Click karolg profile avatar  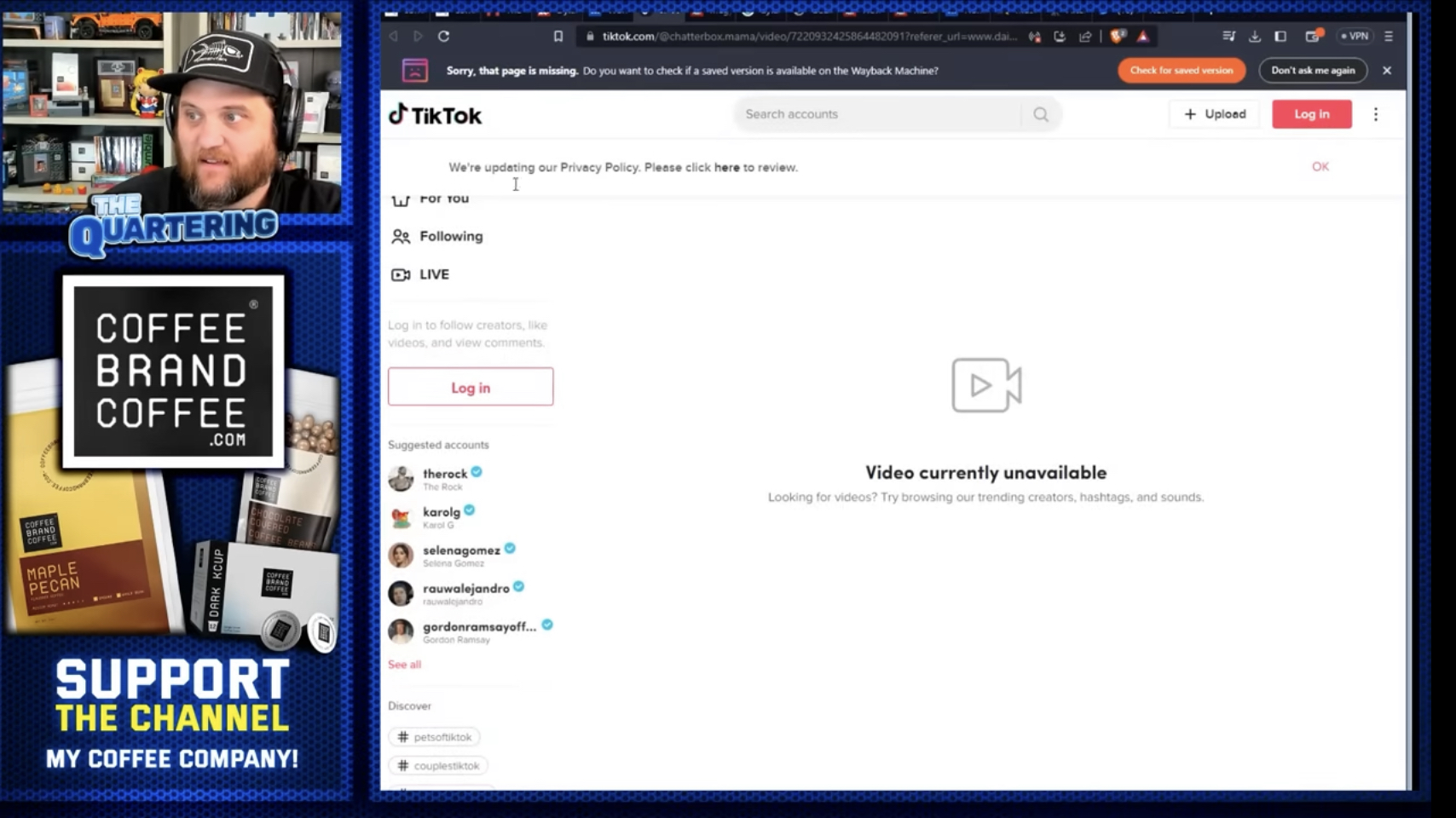[401, 517]
